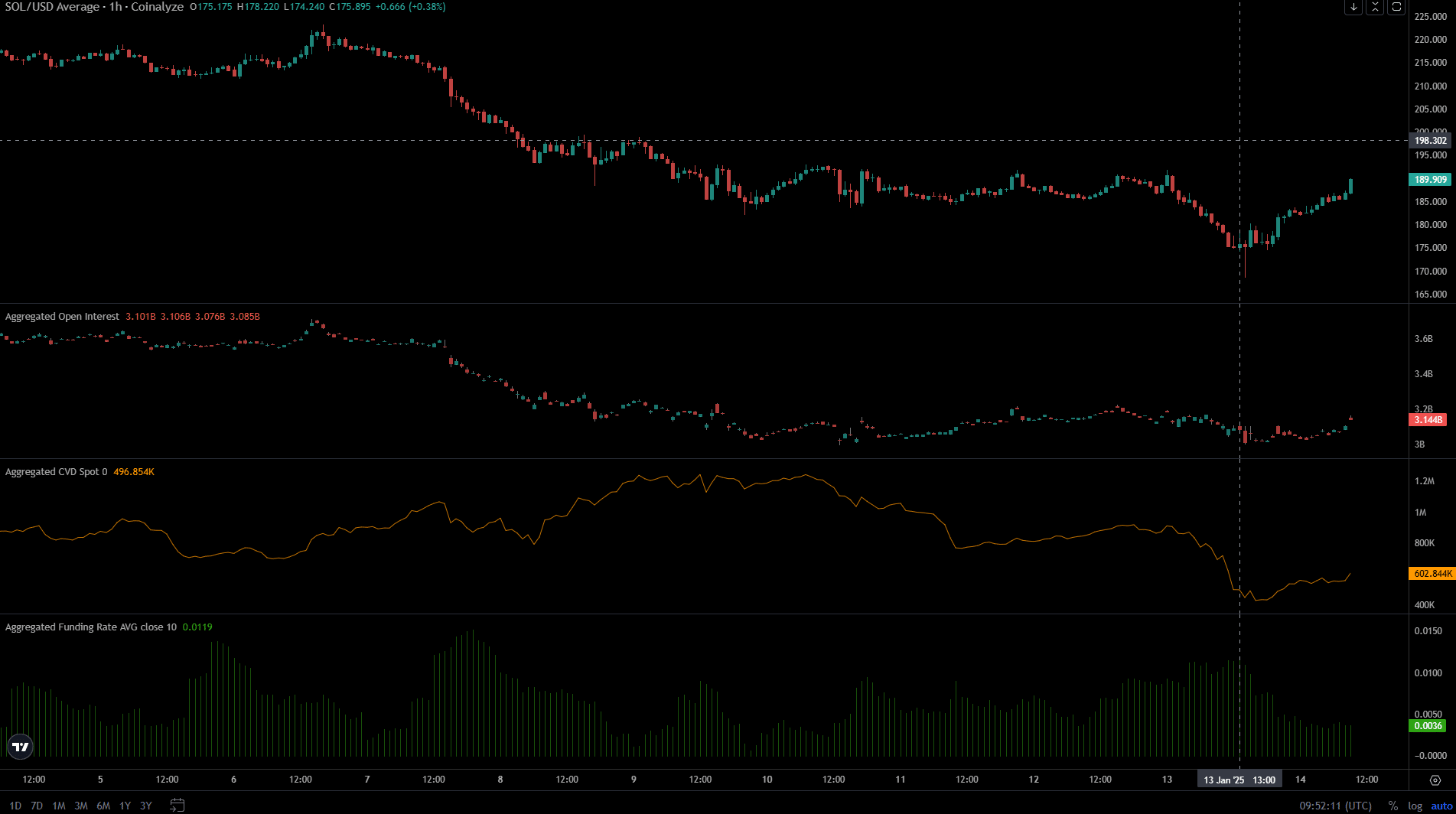Open chart settings hexagon gear icon
The height and width of the screenshot is (814, 1456).
[1435, 780]
